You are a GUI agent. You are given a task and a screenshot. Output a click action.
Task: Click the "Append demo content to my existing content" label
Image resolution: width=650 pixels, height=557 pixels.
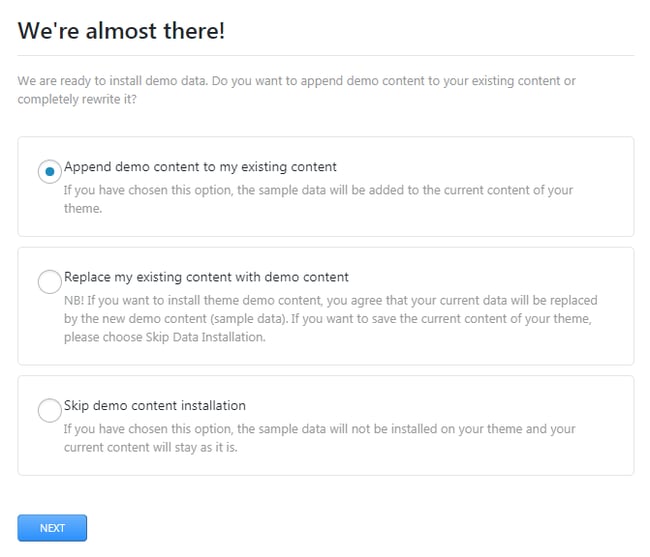coord(200,167)
